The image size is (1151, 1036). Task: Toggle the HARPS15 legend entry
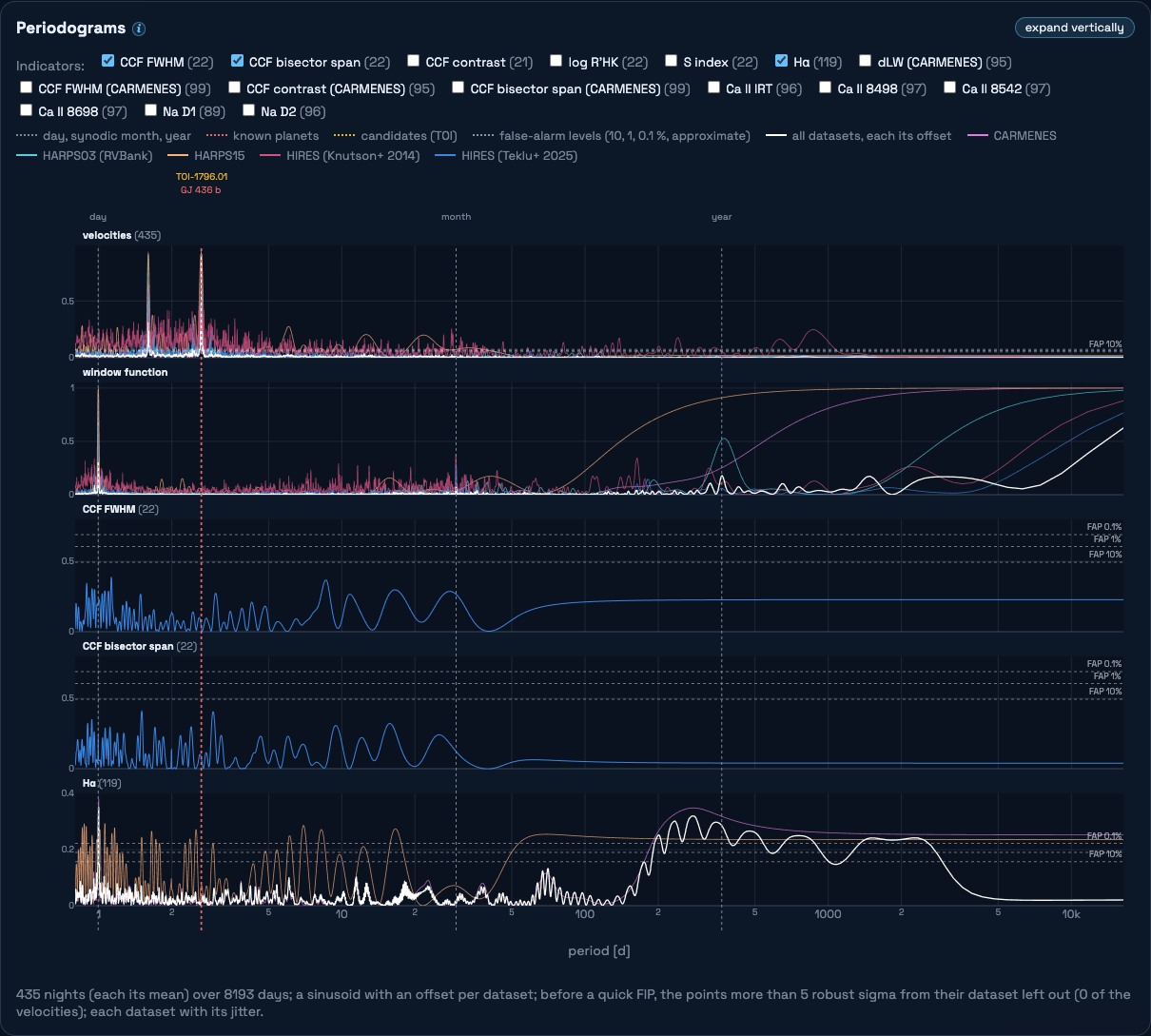point(206,156)
